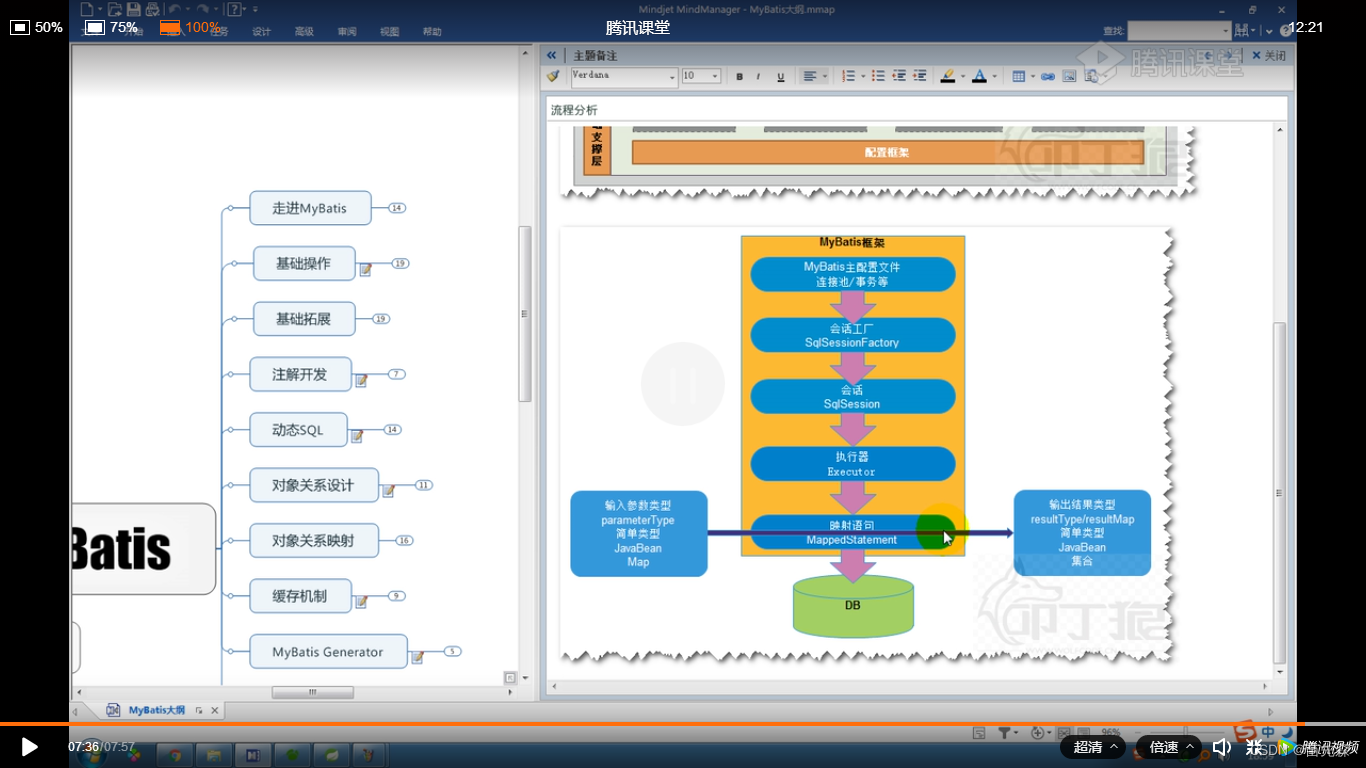The height and width of the screenshot is (768, 1366).
Task: Close the notes panel via 关闭
Action: pos(1268,56)
